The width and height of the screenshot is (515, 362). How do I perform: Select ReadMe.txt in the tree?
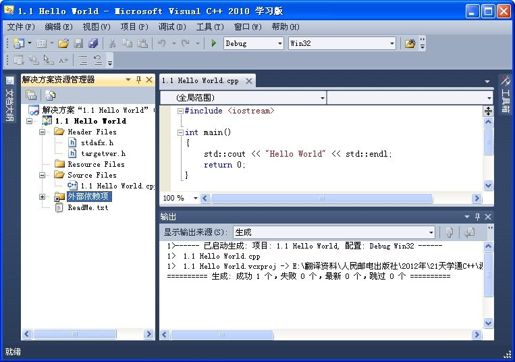88,207
